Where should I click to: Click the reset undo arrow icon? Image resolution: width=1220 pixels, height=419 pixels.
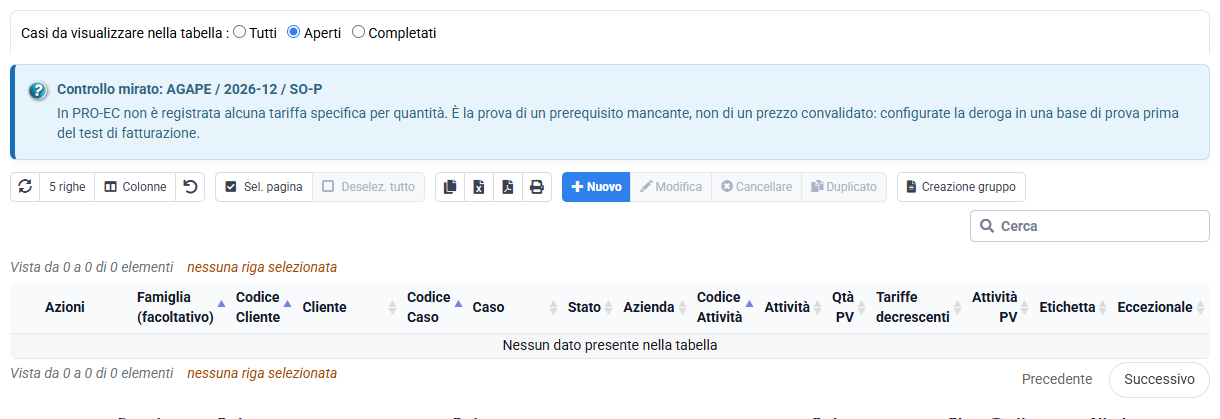coord(191,187)
